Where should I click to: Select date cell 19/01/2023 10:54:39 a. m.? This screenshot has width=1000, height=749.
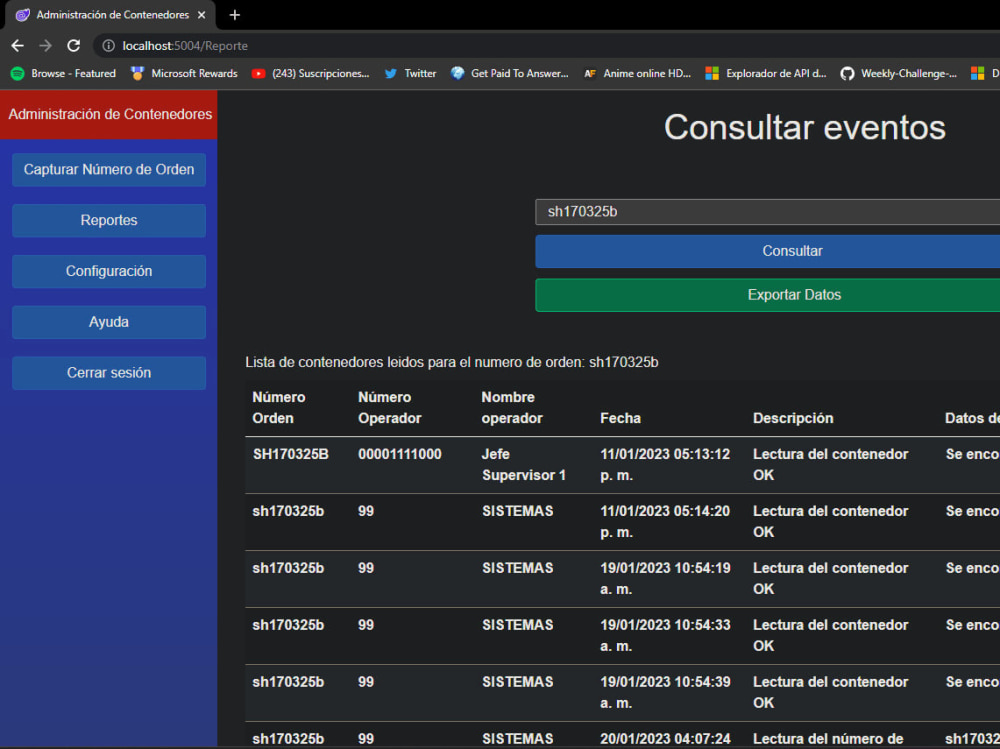(665, 692)
